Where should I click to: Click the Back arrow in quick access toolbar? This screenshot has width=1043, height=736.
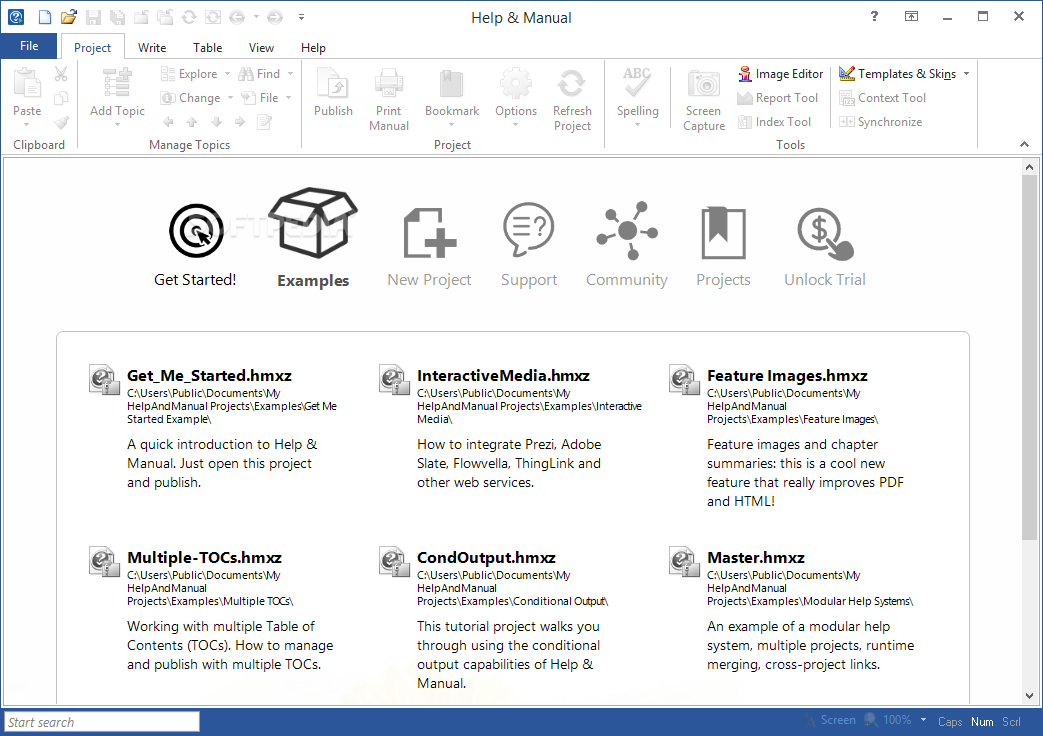(x=237, y=17)
